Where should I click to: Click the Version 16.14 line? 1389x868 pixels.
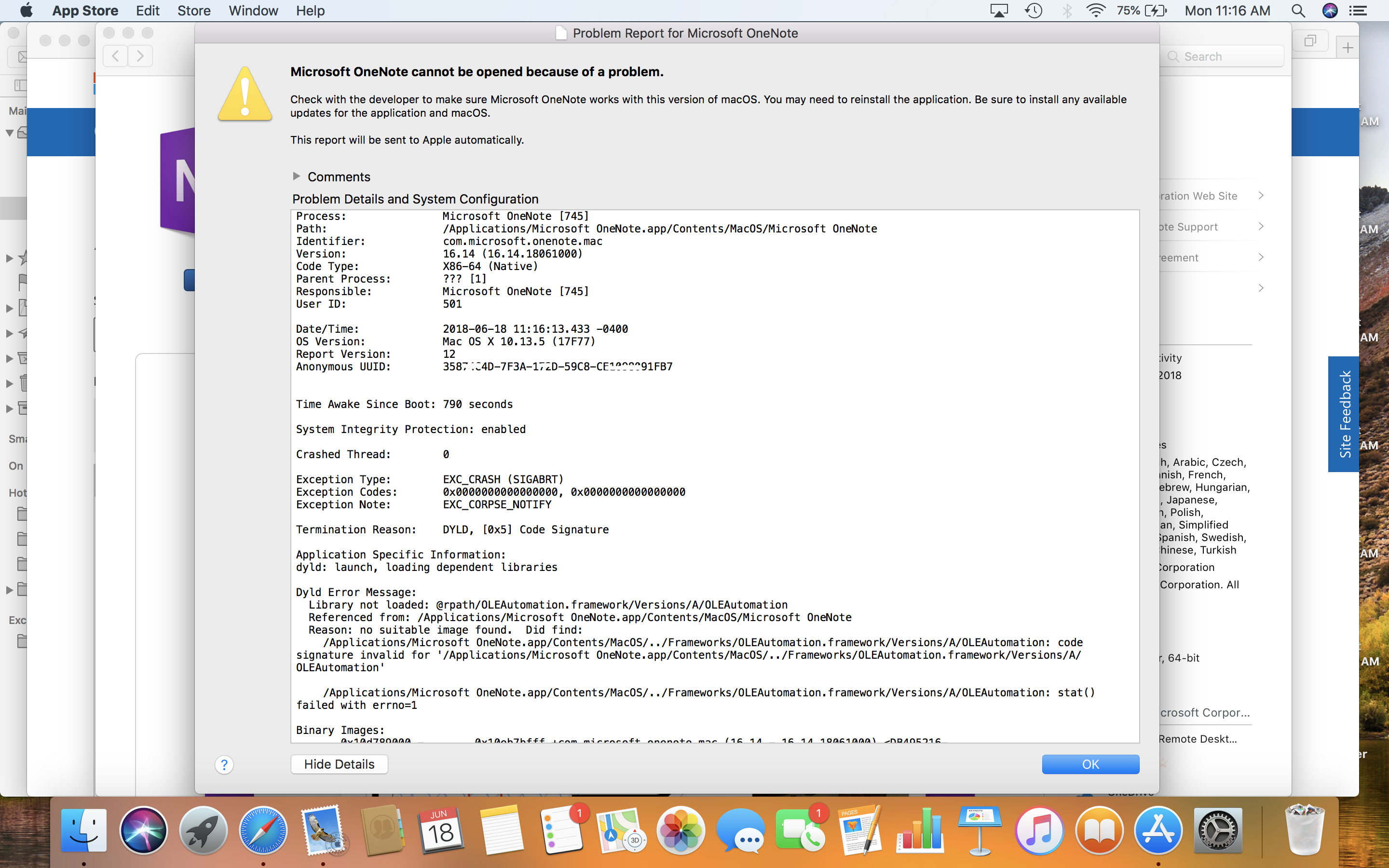point(439,254)
